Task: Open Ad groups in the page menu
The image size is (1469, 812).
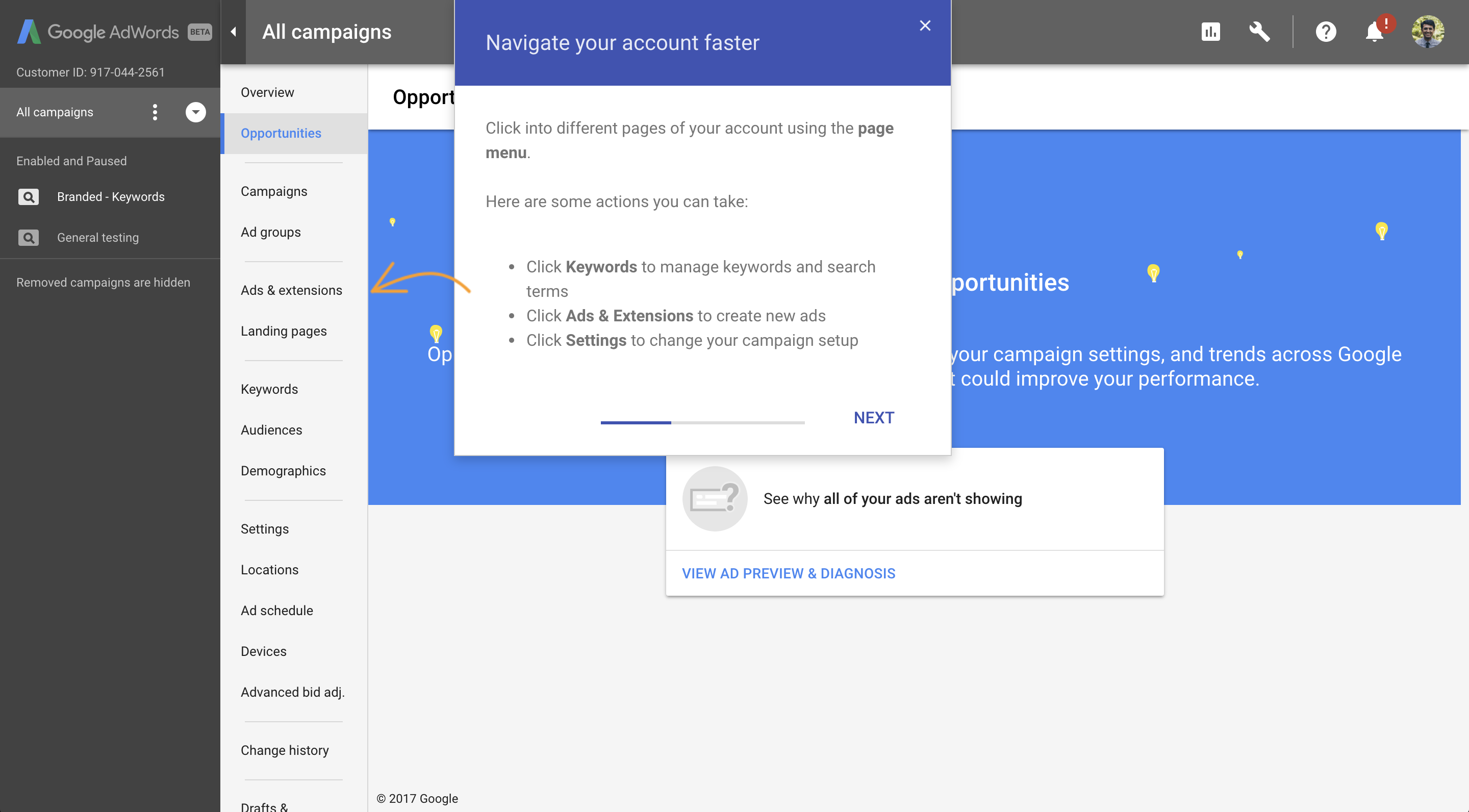Action: pos(271,233)
